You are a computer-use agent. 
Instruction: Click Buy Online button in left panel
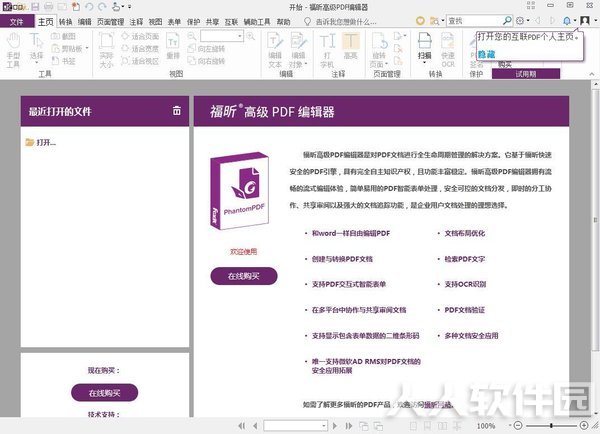coord(104,393)
